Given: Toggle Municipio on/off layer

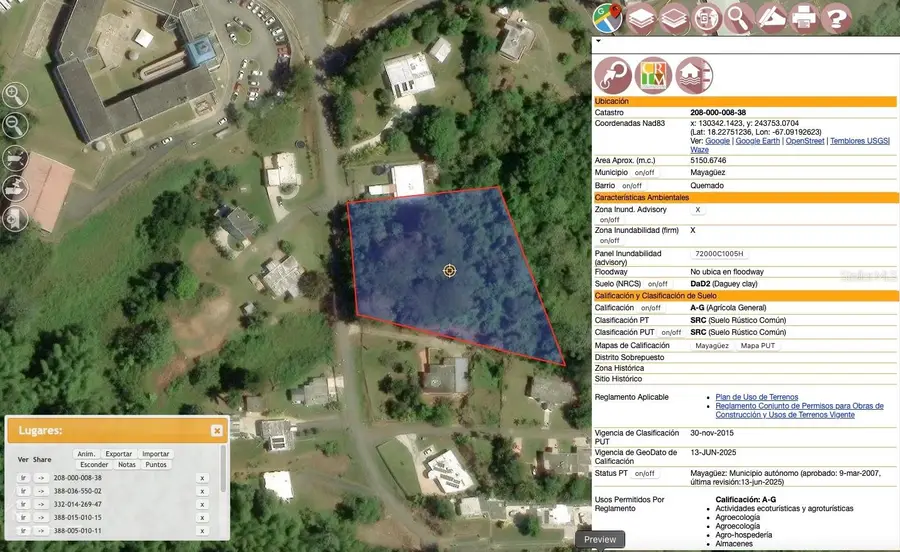Looking at the screenshot, I should 645,173.
